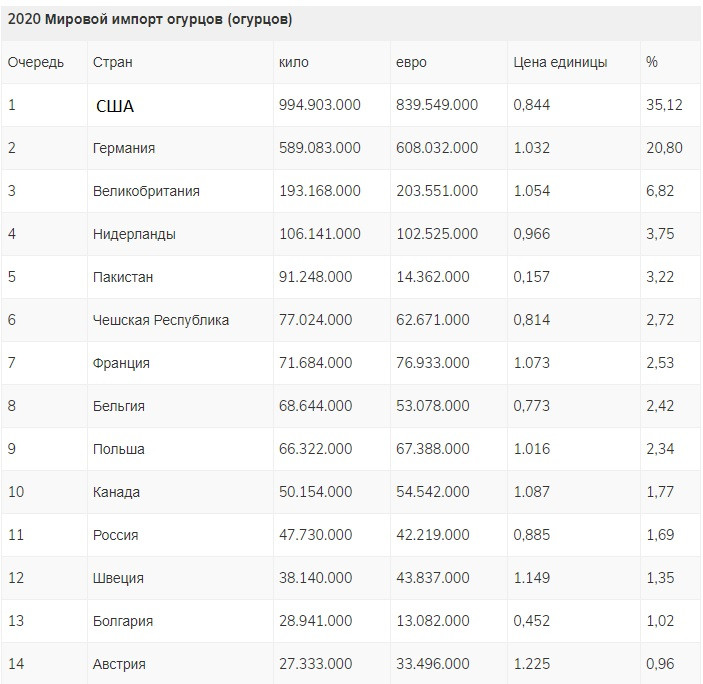Select the 'евро' column header
Image resolution: width=703 pixels, height=684 pixels.
pyautogui.click(x=411, y=62)
